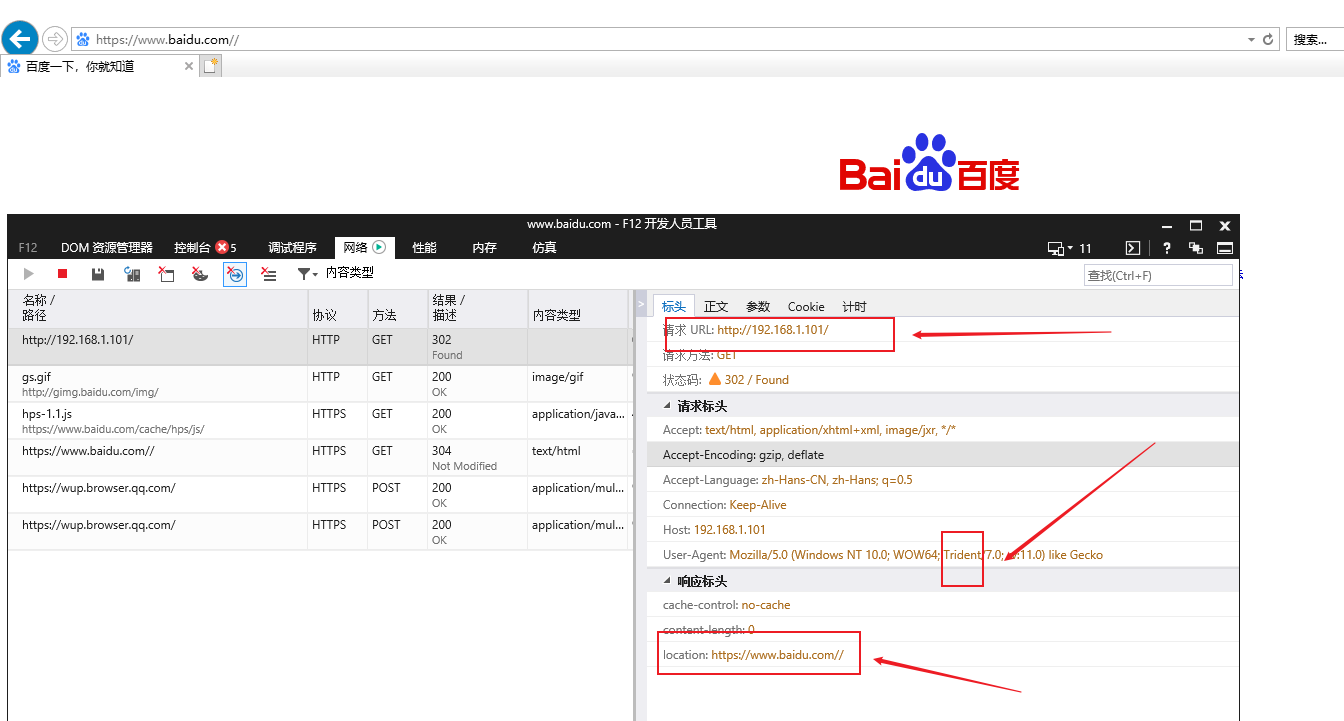Open the 控制台 console tab

coord(205,248)
